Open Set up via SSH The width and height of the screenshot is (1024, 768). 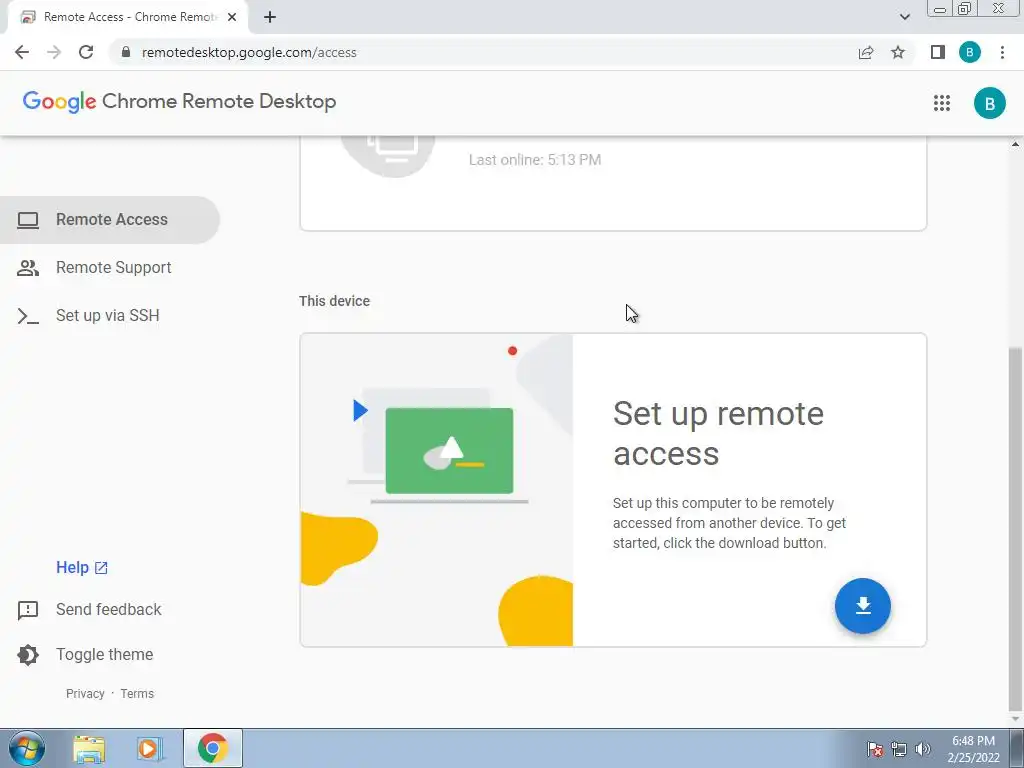110,315
